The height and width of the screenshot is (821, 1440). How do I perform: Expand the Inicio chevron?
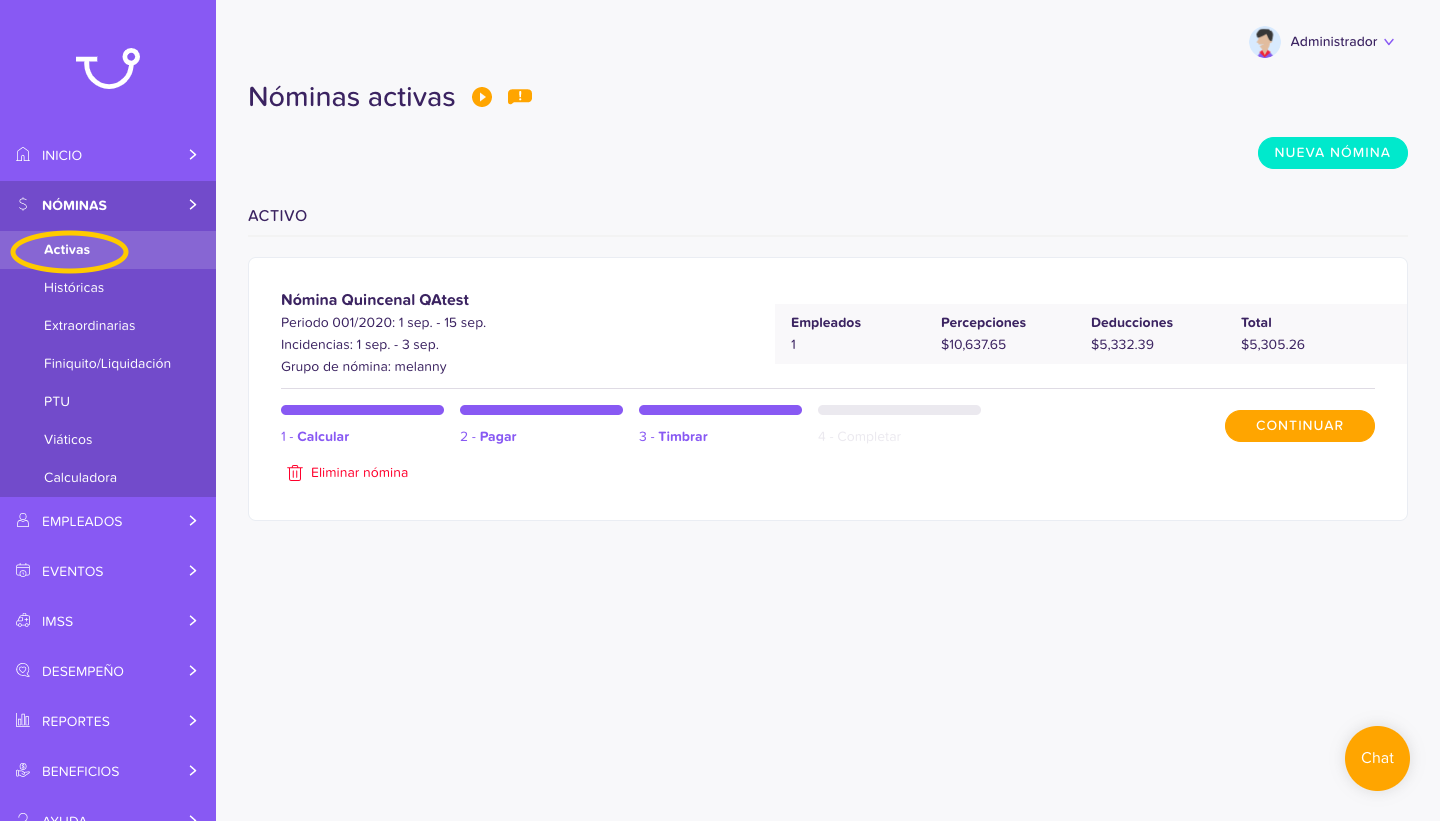(x=193, y=155)
